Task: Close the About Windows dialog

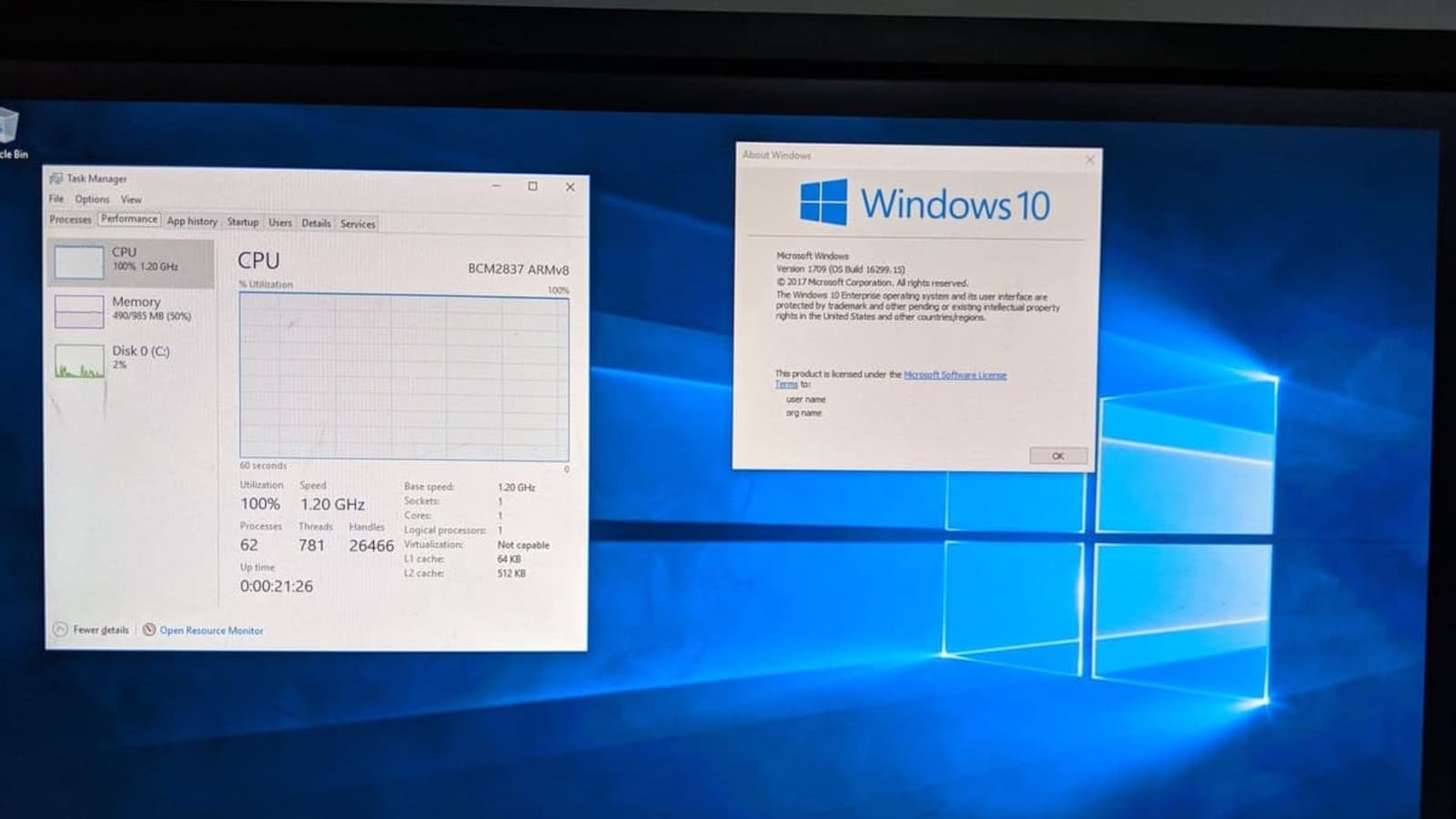Action: pos(1089,160)
